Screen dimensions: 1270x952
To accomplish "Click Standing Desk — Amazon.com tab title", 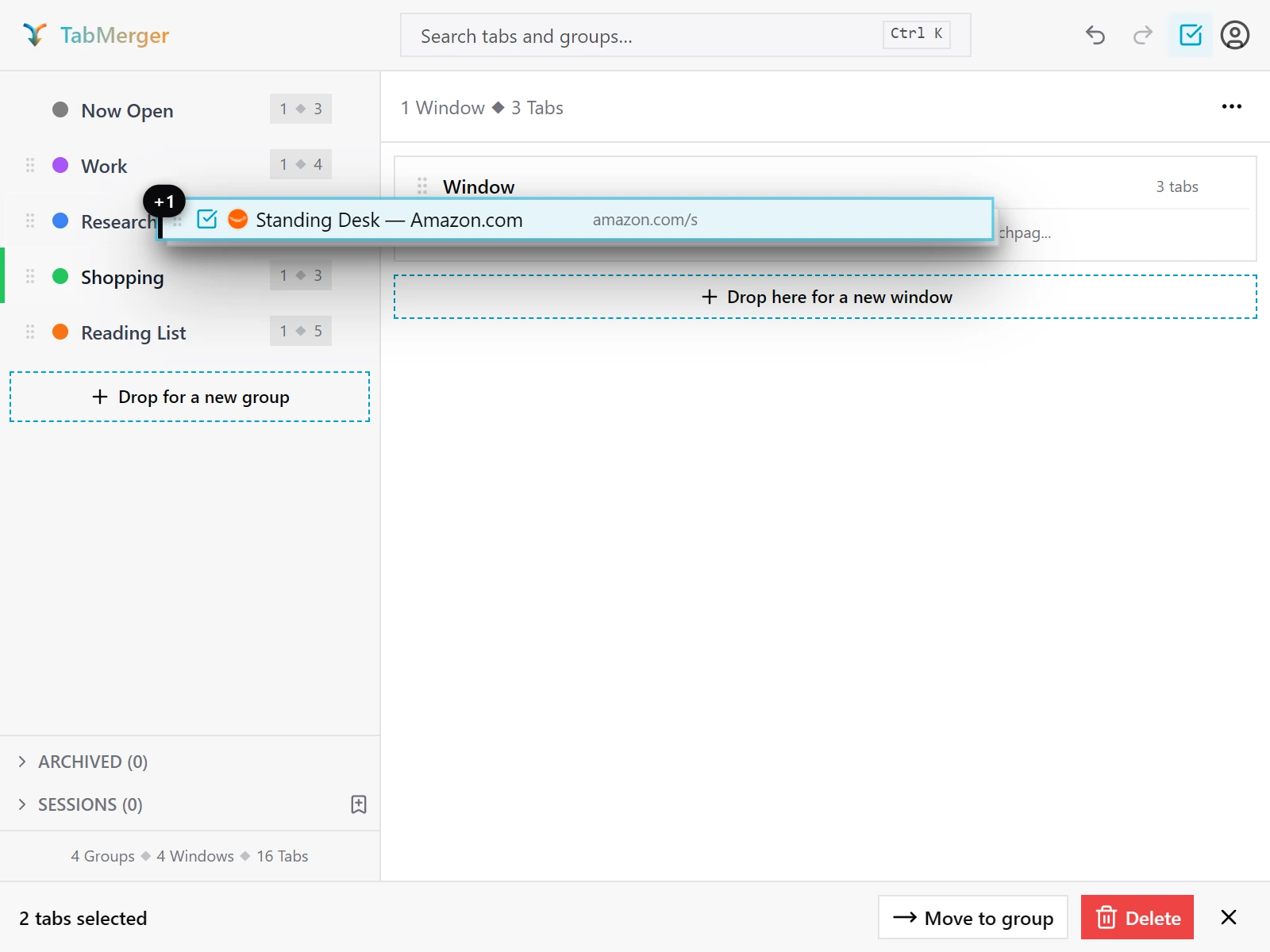I will [389, 220].
